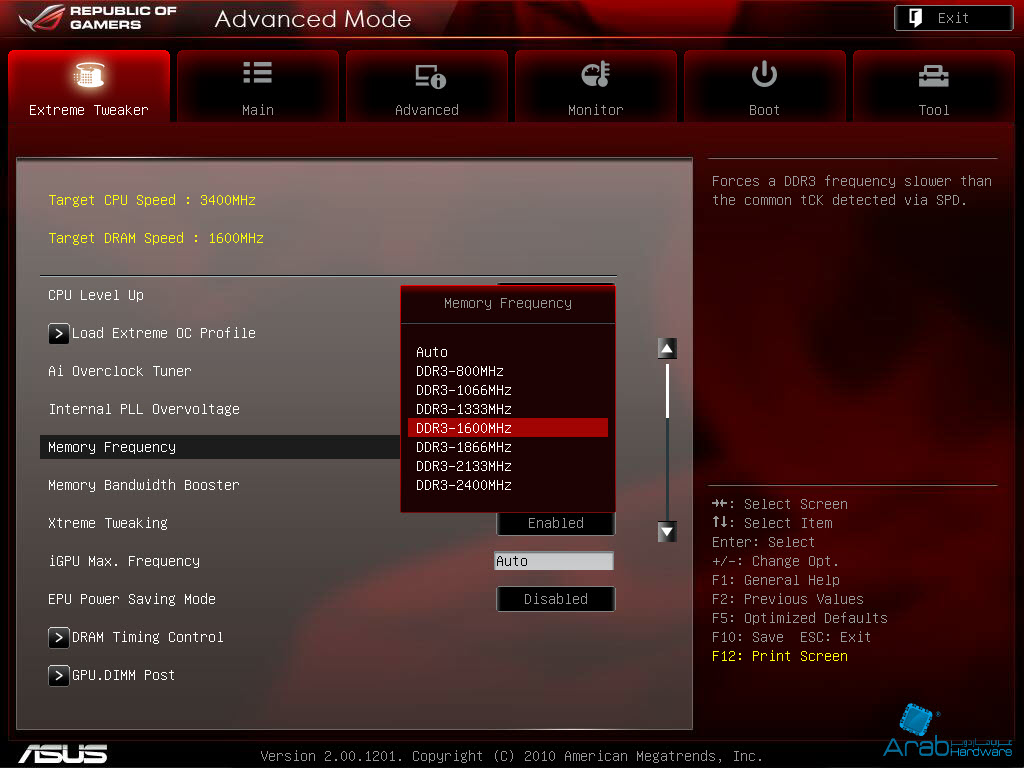The height and width of the screenshot is (768, 1024).
Task: Click the vertical scrollbar thumb
Action: (667, 391)
